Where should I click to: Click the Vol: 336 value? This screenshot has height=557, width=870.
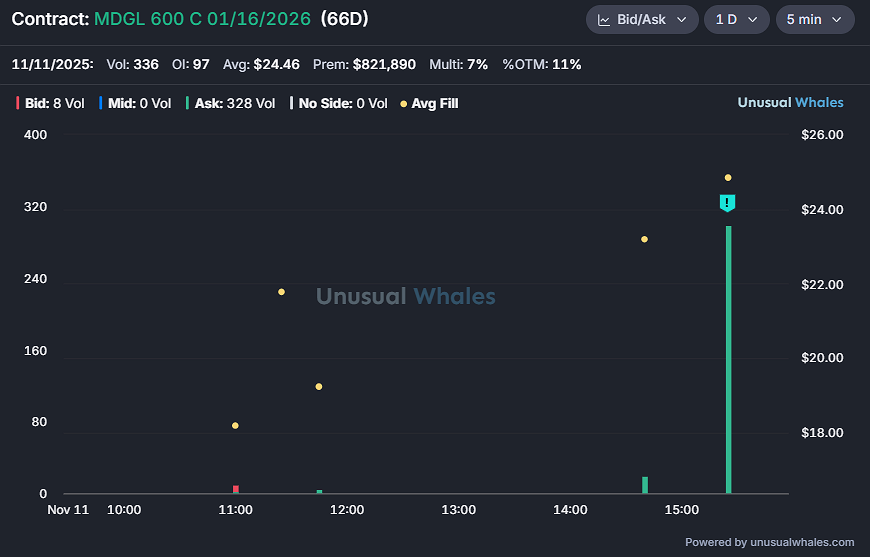[133, 64]
